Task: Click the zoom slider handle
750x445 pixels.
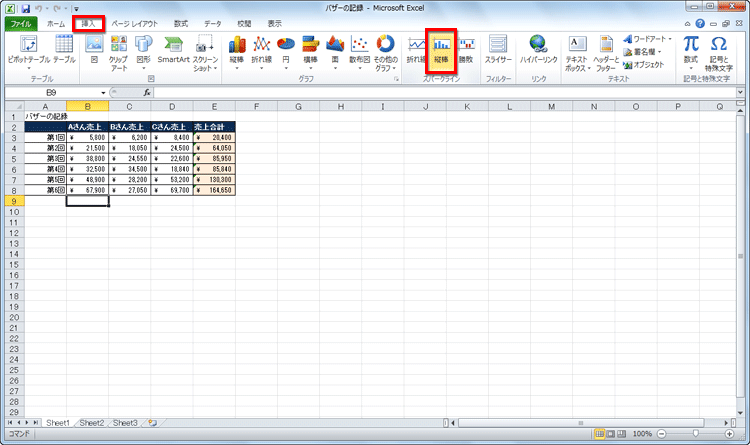Action: [696, 434]
